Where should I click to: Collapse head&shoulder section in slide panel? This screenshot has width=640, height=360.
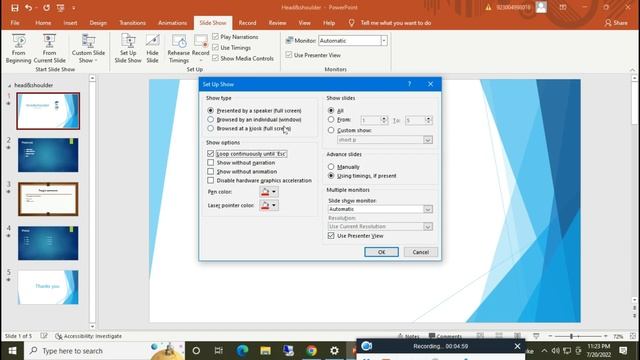[9, 86]
